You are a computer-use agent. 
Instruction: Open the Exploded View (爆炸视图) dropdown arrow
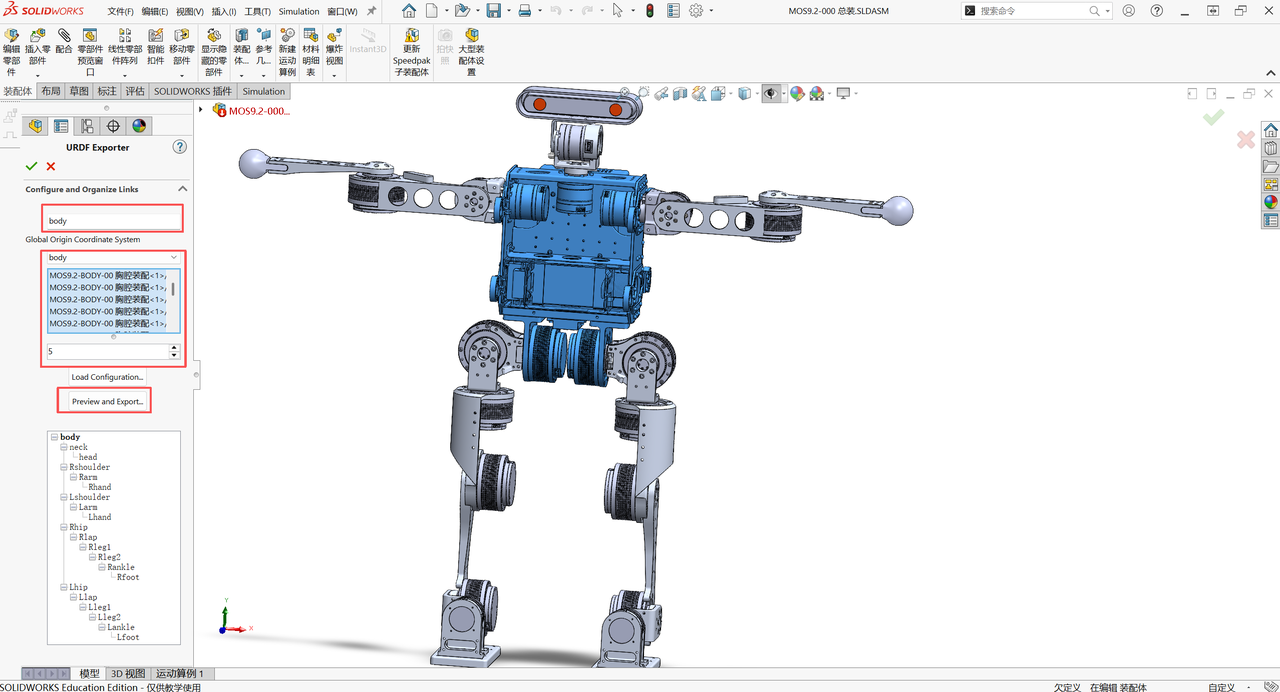pyautogui.click(x=334, y=76)
